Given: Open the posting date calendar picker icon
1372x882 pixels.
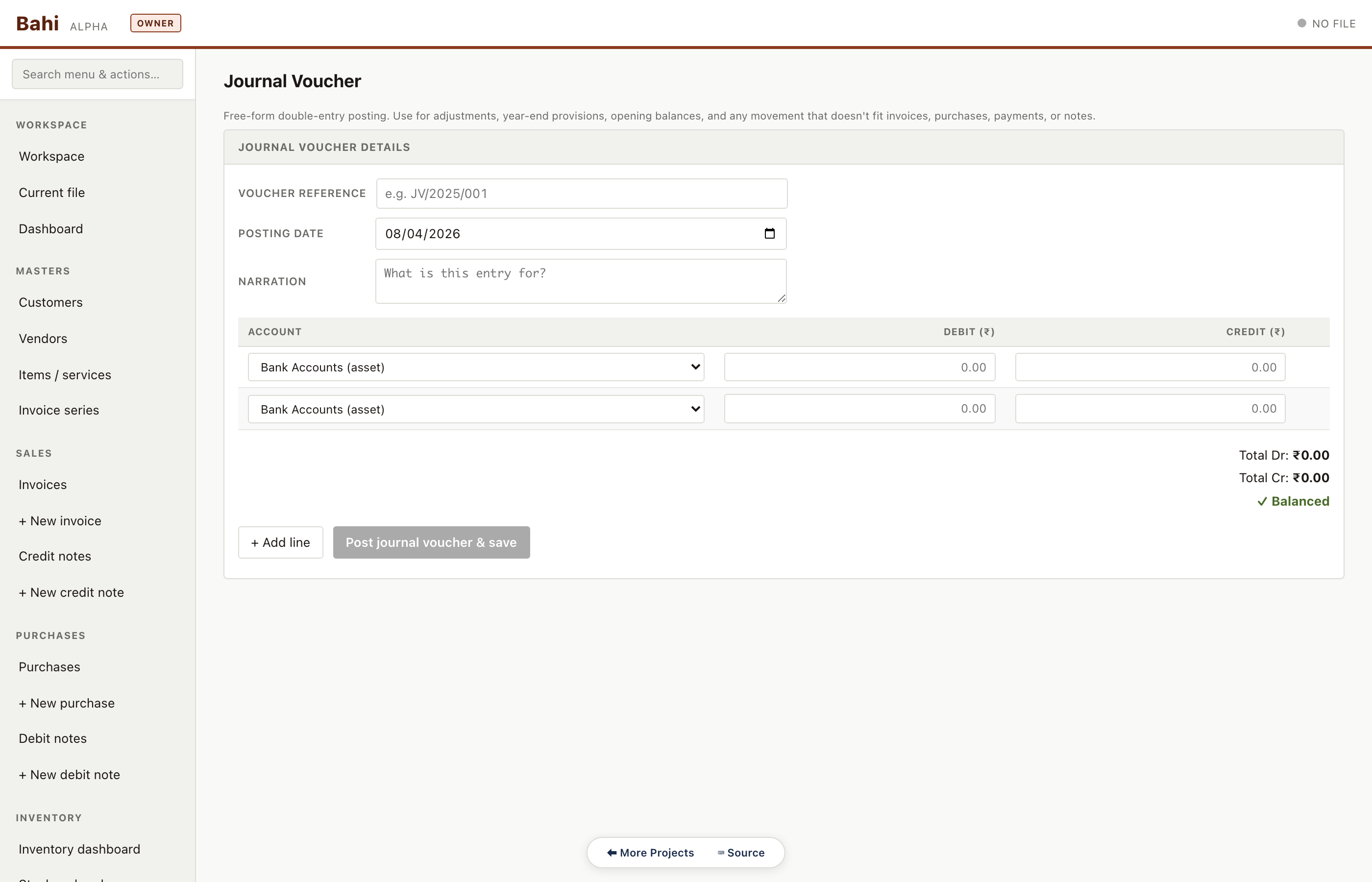Looking at the screenshot, I should 769,234.
